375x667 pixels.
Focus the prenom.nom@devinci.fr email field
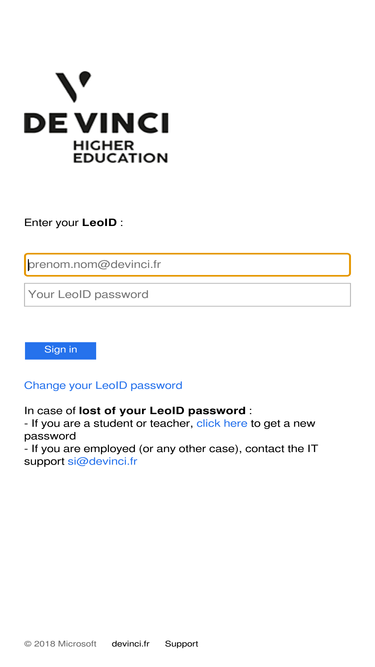pos(187,265)
